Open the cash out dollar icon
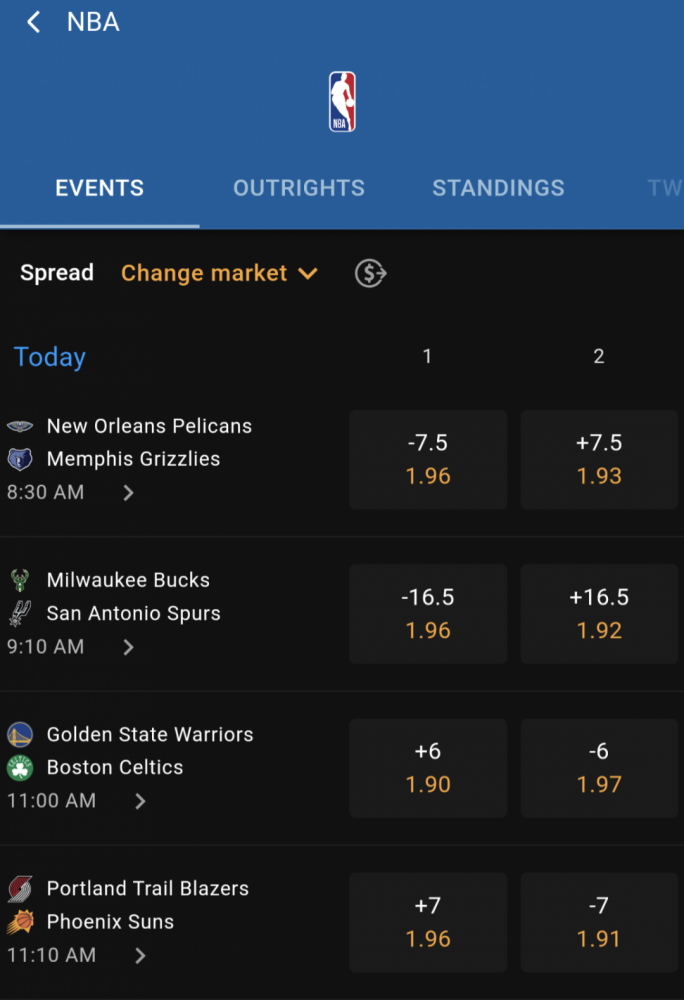 [x=370, y=274]
